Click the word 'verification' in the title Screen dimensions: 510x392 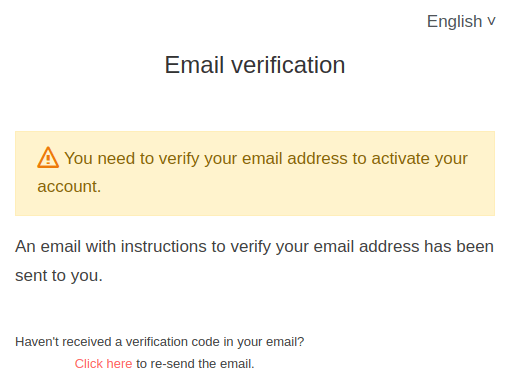[x=288, y=65]
